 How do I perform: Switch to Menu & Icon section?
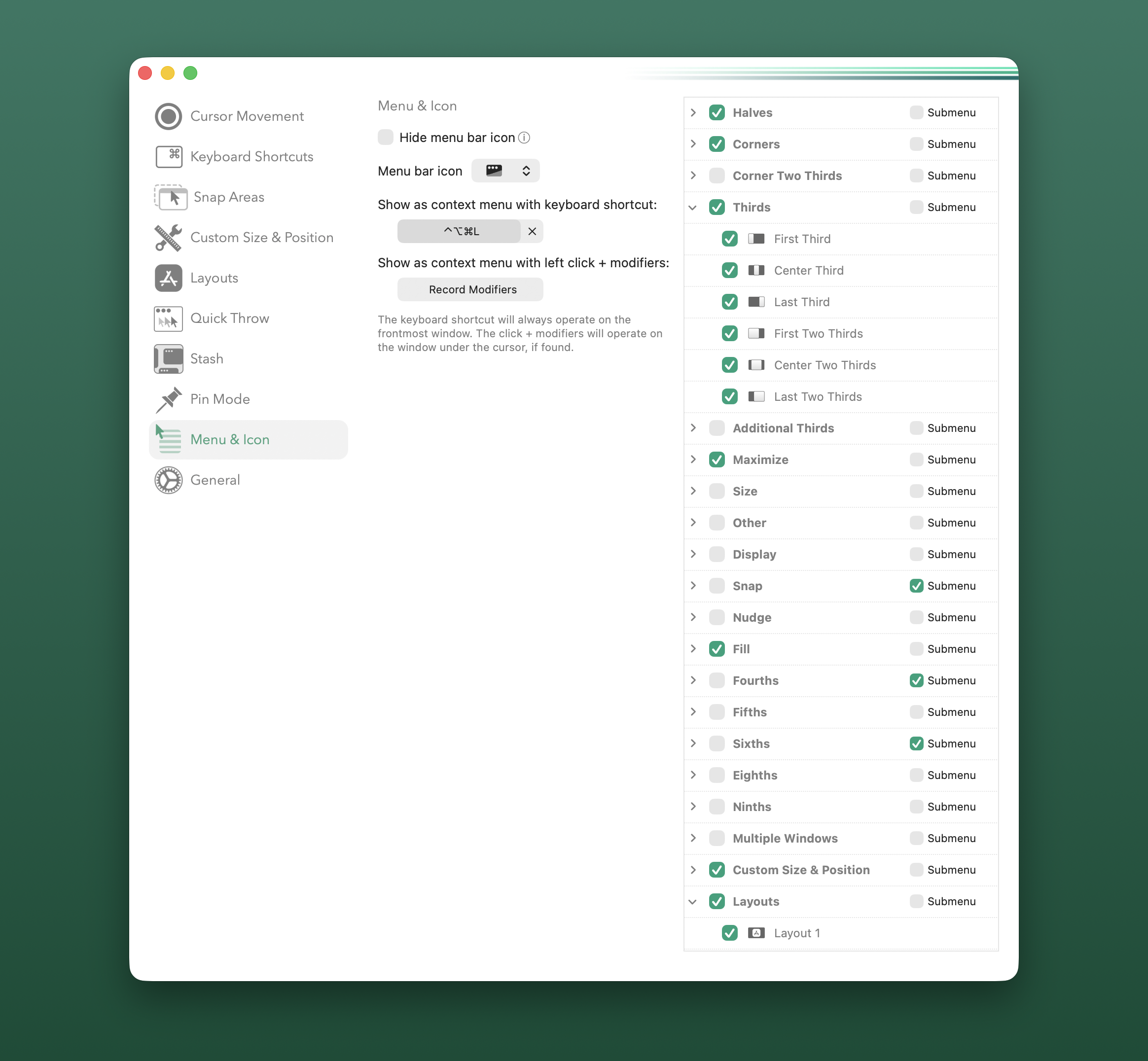[248, 440]
